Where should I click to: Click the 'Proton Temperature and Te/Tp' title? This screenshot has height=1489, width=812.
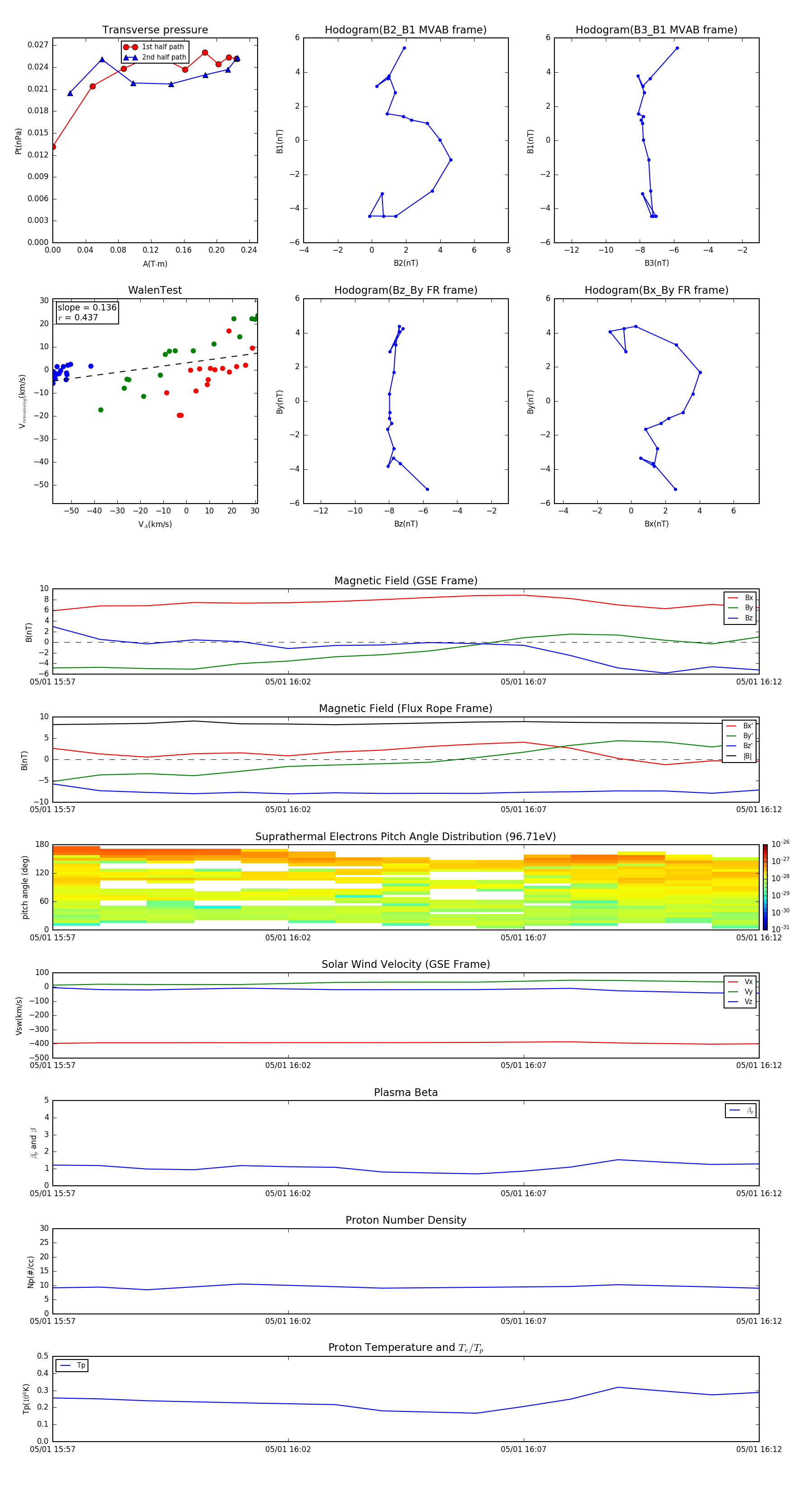[406, 1348]
